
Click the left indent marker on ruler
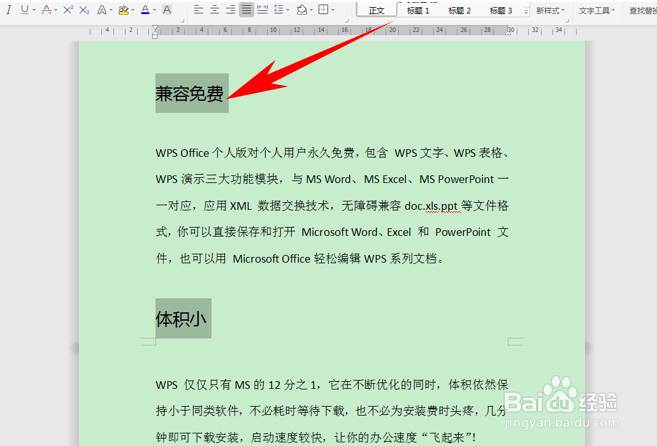pos(155,35)
